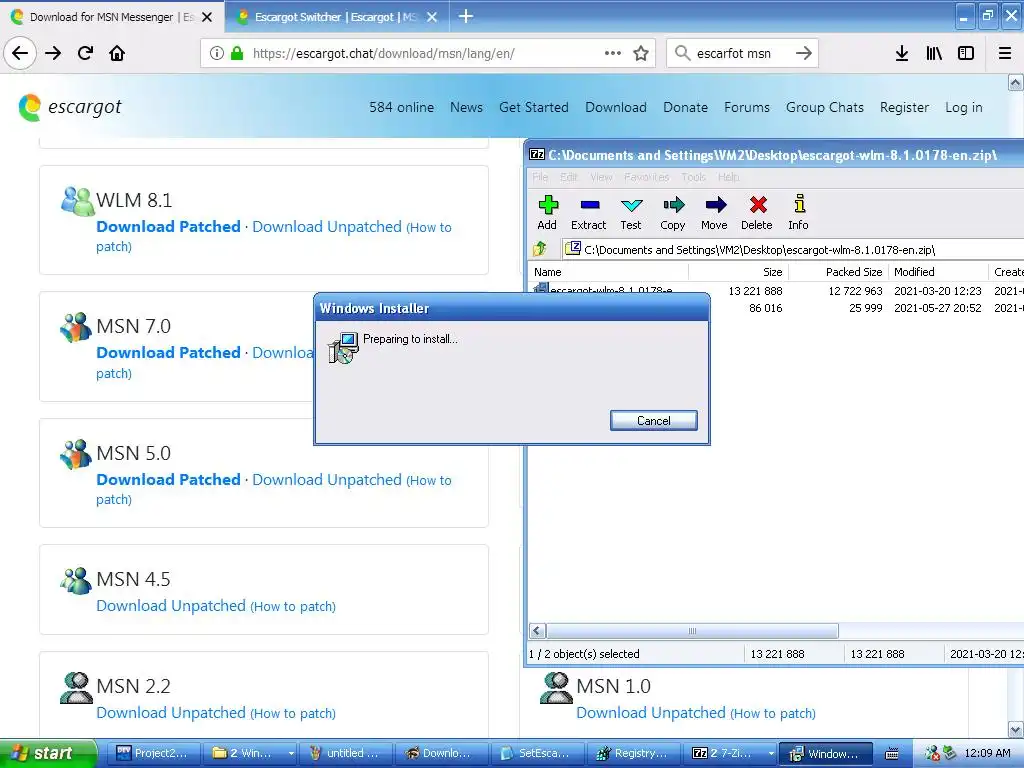The height and width of the screenshot is (768, 1024).
Task: Sort by Packed Size column header
Action: click(839, 272)
